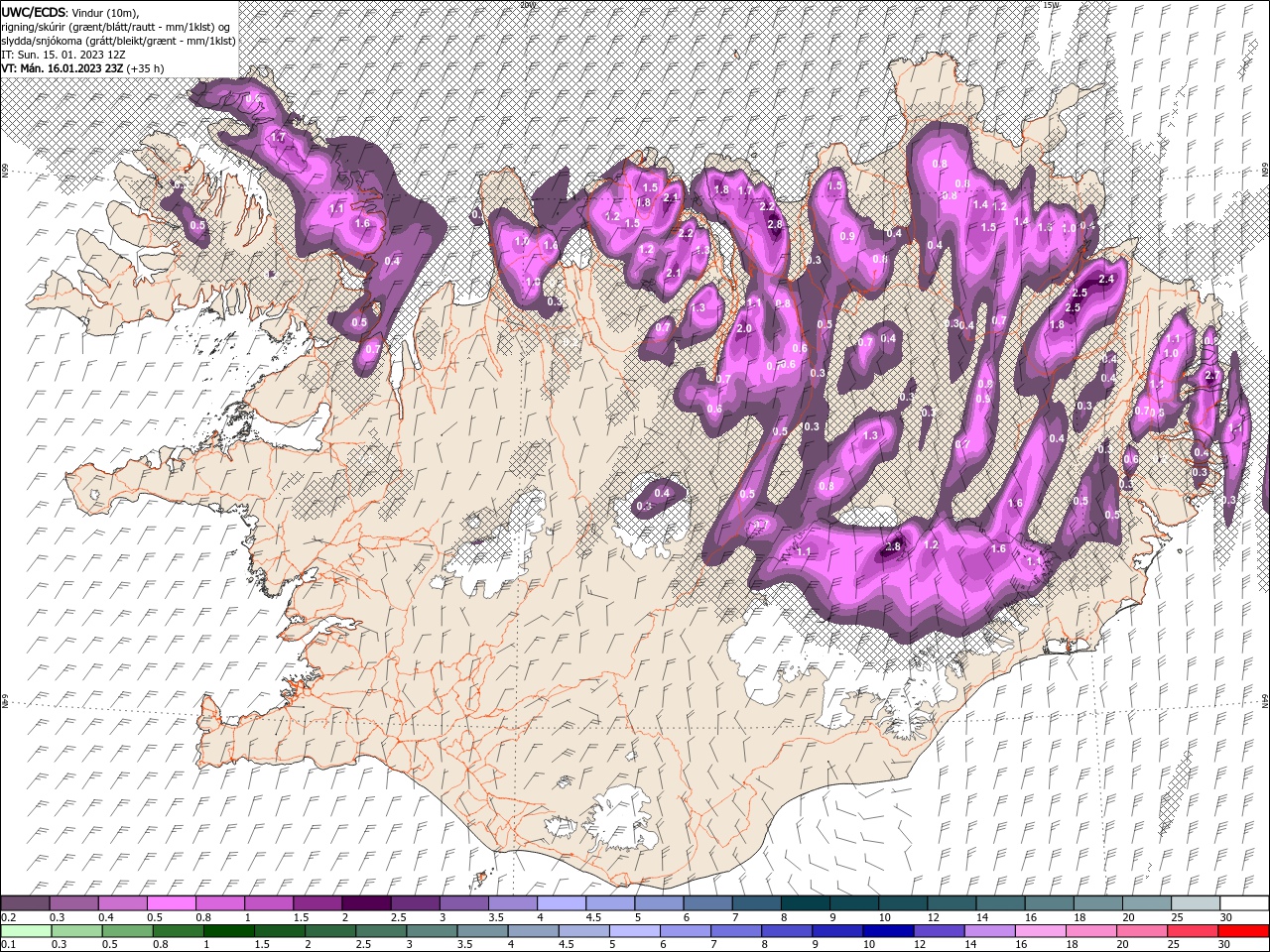This screenshot has height=952, width=1270.
Task: Select the rain legend swatch between 2.5 and 3
Action: [381, 931]
